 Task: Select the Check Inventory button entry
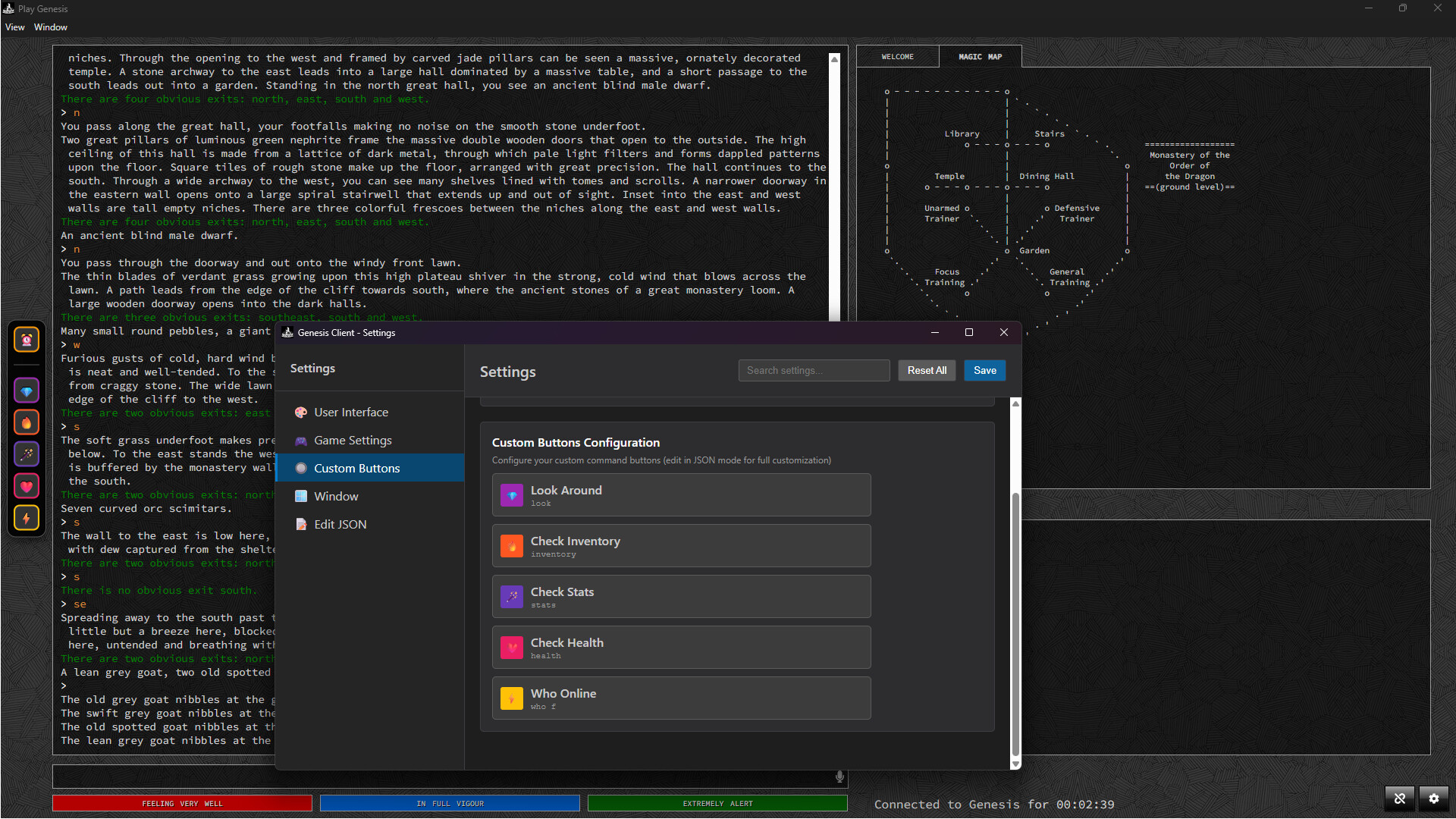[681, 546]
